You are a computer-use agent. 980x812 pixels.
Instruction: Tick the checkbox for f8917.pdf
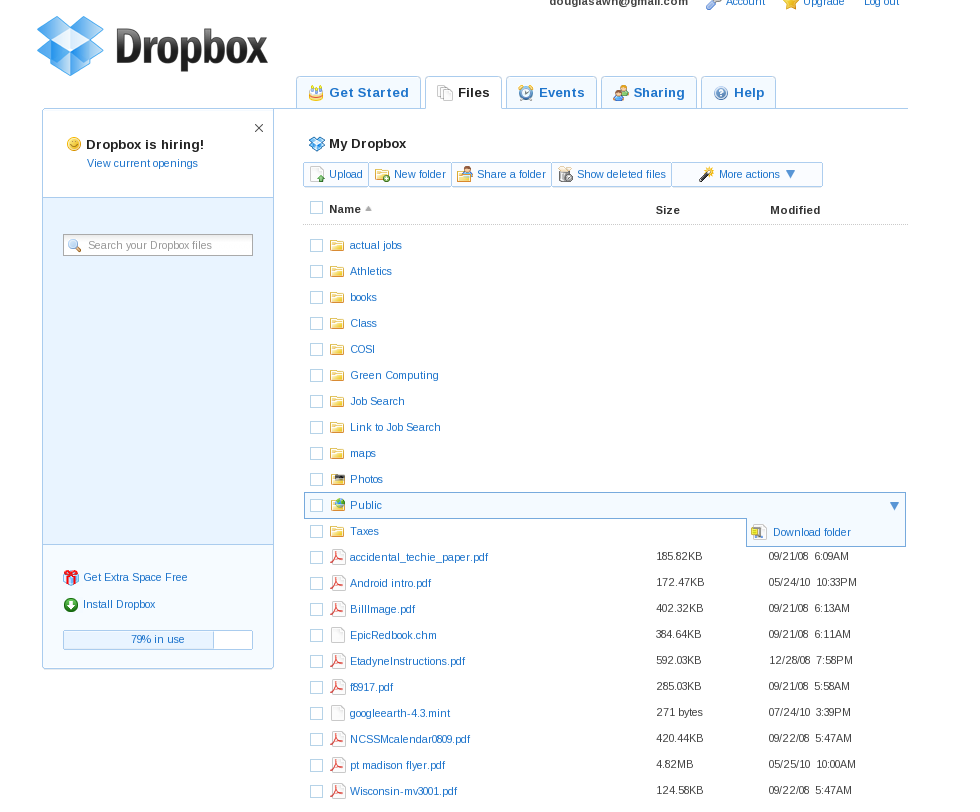pyautogui.click(x=316, y=688)
